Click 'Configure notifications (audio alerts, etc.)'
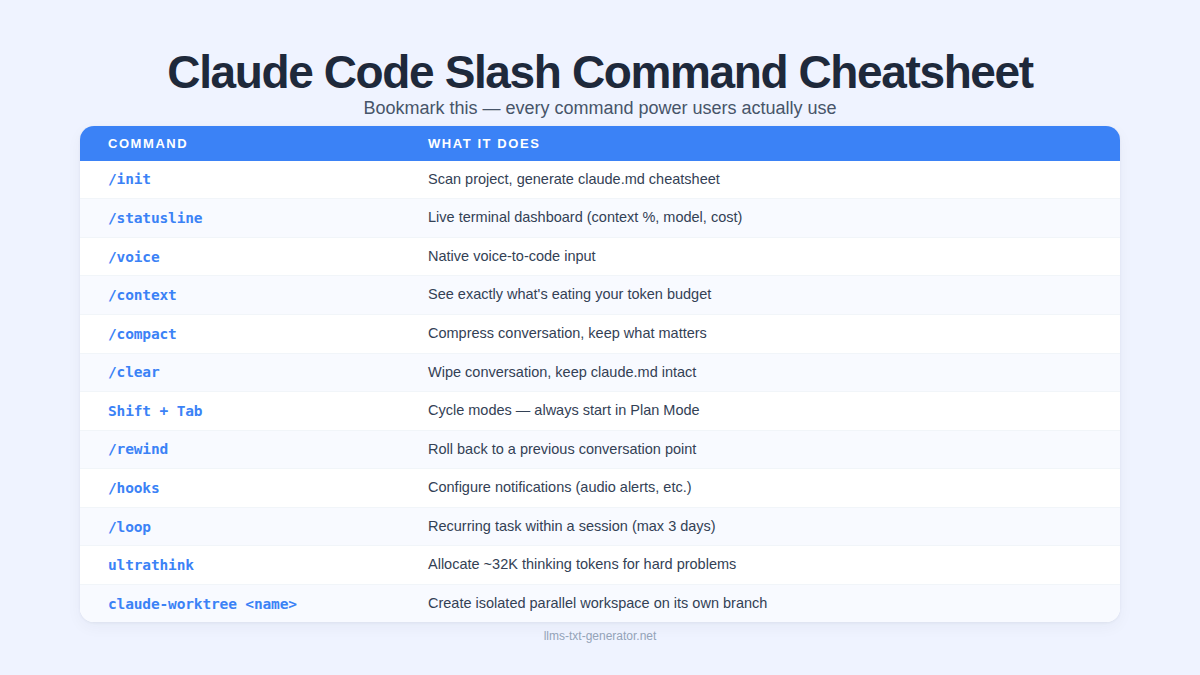The width and height of the screenshot is (1200, 675). pos(560,487)
